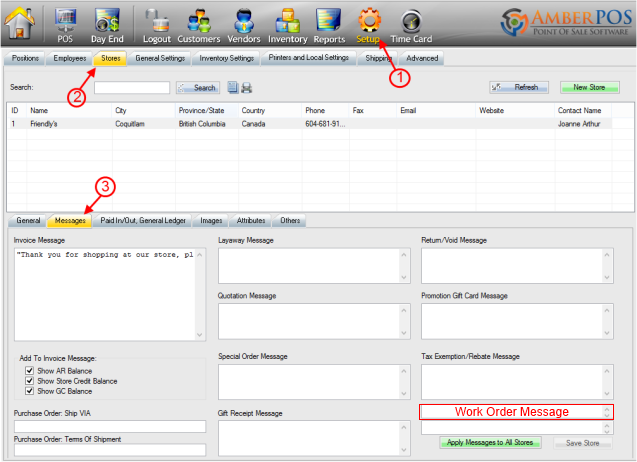Toggle Show GC Balance checkbox
The image size is (637, 462).
[29, 391]
